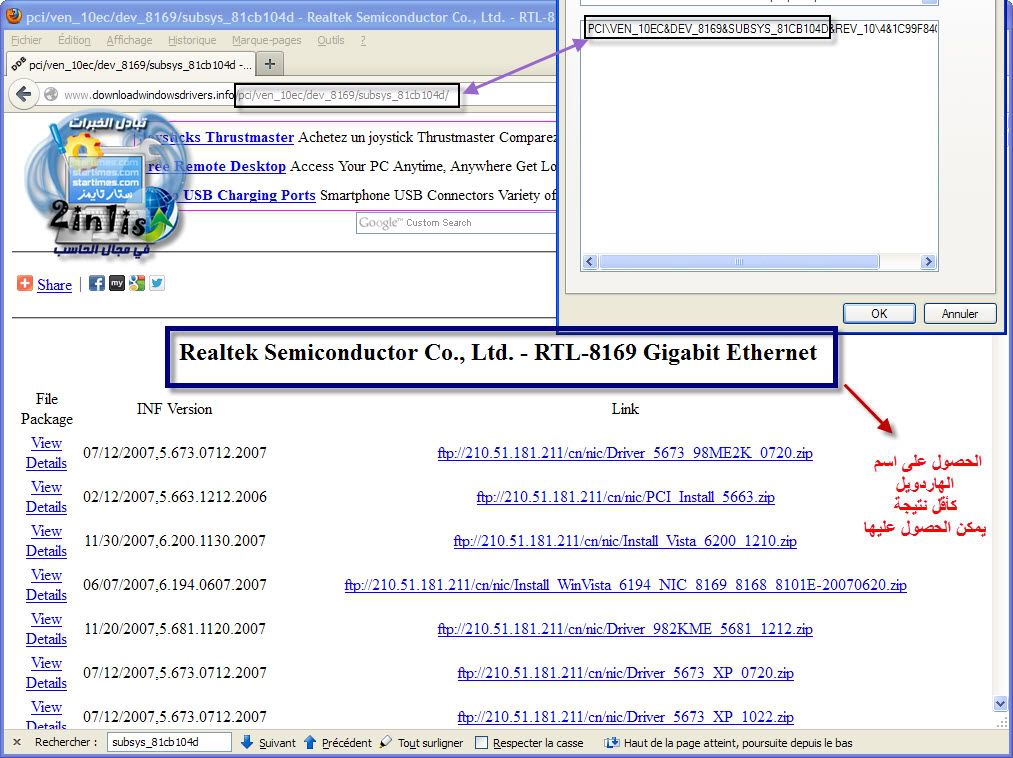View Details for the Install_Vista_6200_1210.zip row
1013x758 pixels.
[x=47, y=541]
